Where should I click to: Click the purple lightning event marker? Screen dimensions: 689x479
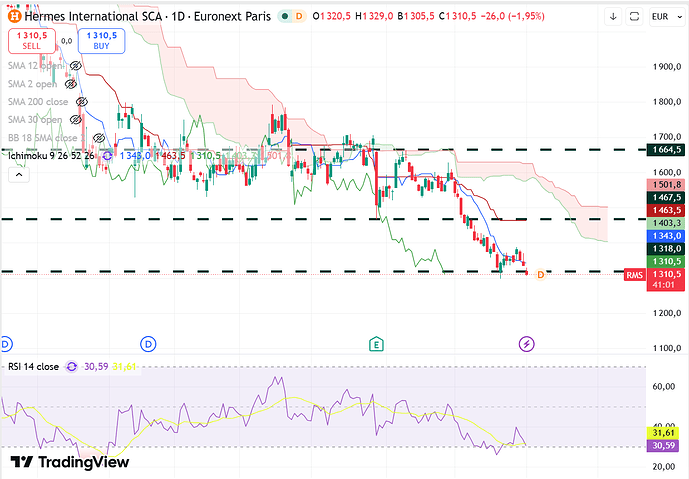527,344
